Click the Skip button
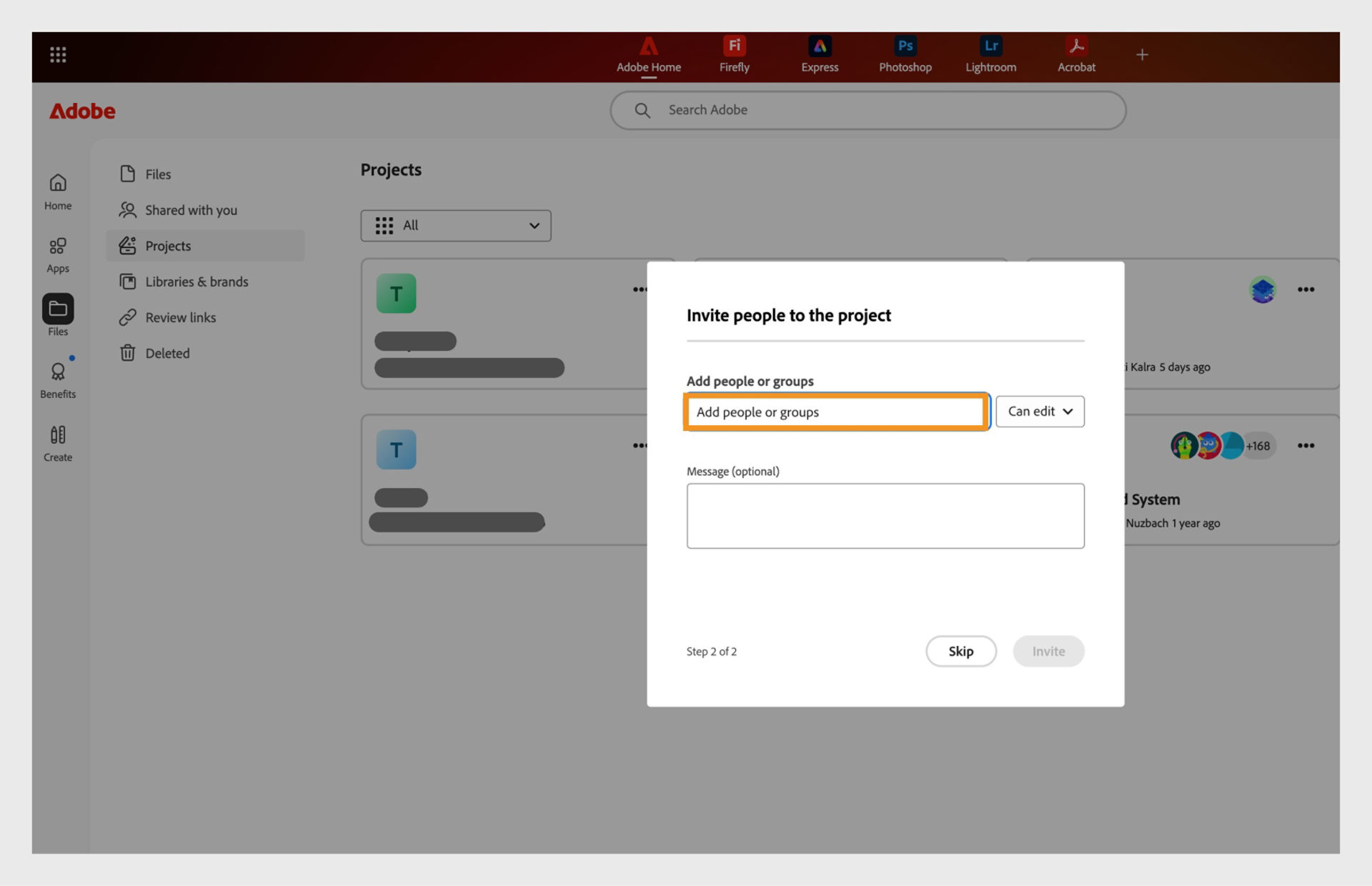This screenshot has width=1372, height=886. coord(960,651)
